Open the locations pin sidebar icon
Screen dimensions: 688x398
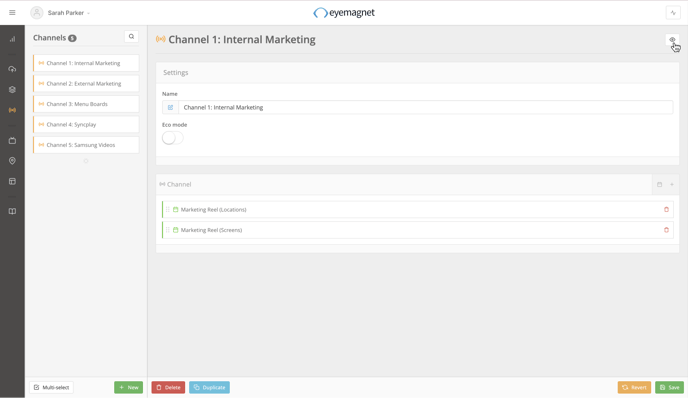click(x=12, y=161)
